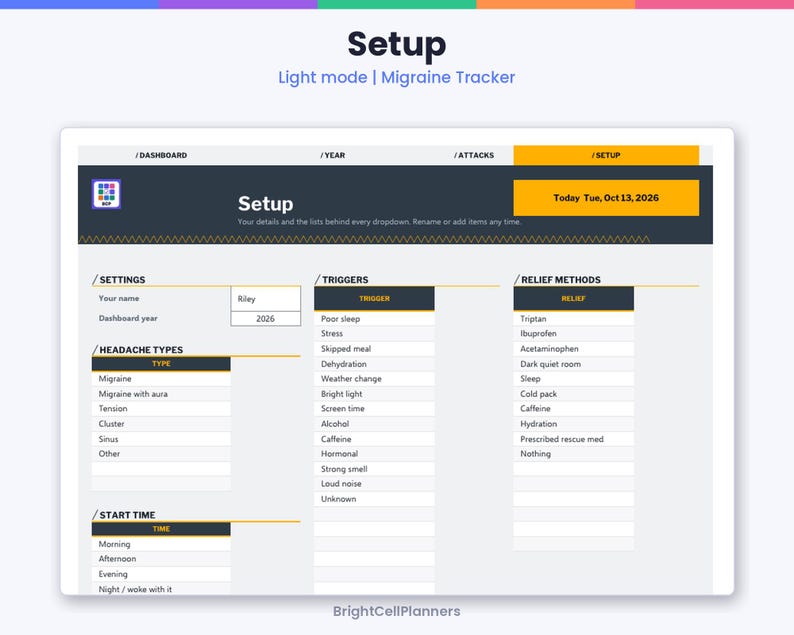Click the Setup page title in banner
This screenshot has height=635, width=794.
tap(265, 204)
